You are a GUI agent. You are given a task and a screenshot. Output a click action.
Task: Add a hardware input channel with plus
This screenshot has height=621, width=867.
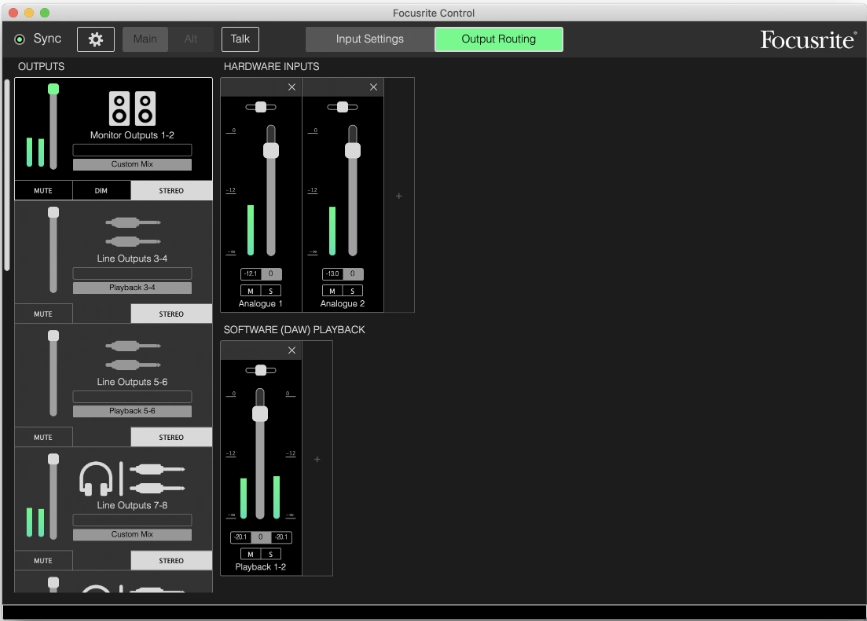(399, 196)
